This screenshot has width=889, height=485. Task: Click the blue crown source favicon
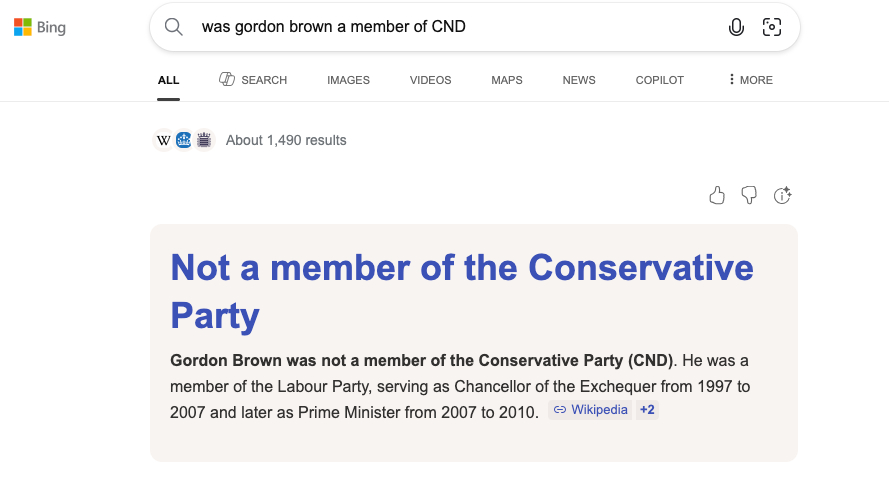(183, 140)
